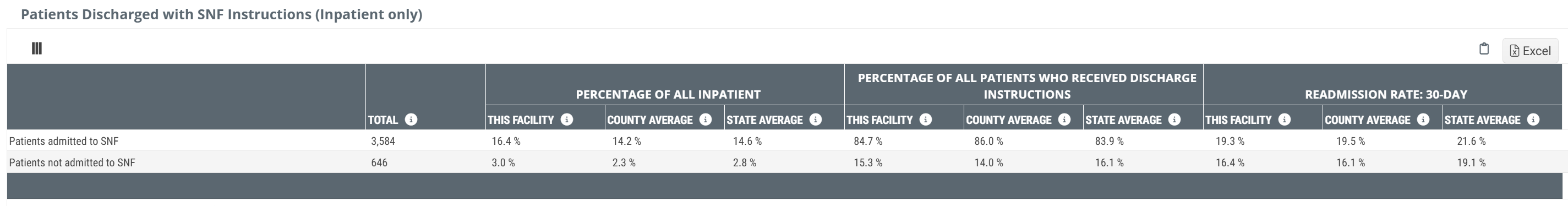Open info icon for inpatient This Facility
This screenshot has width=1568, height=206.
[567, 120]
